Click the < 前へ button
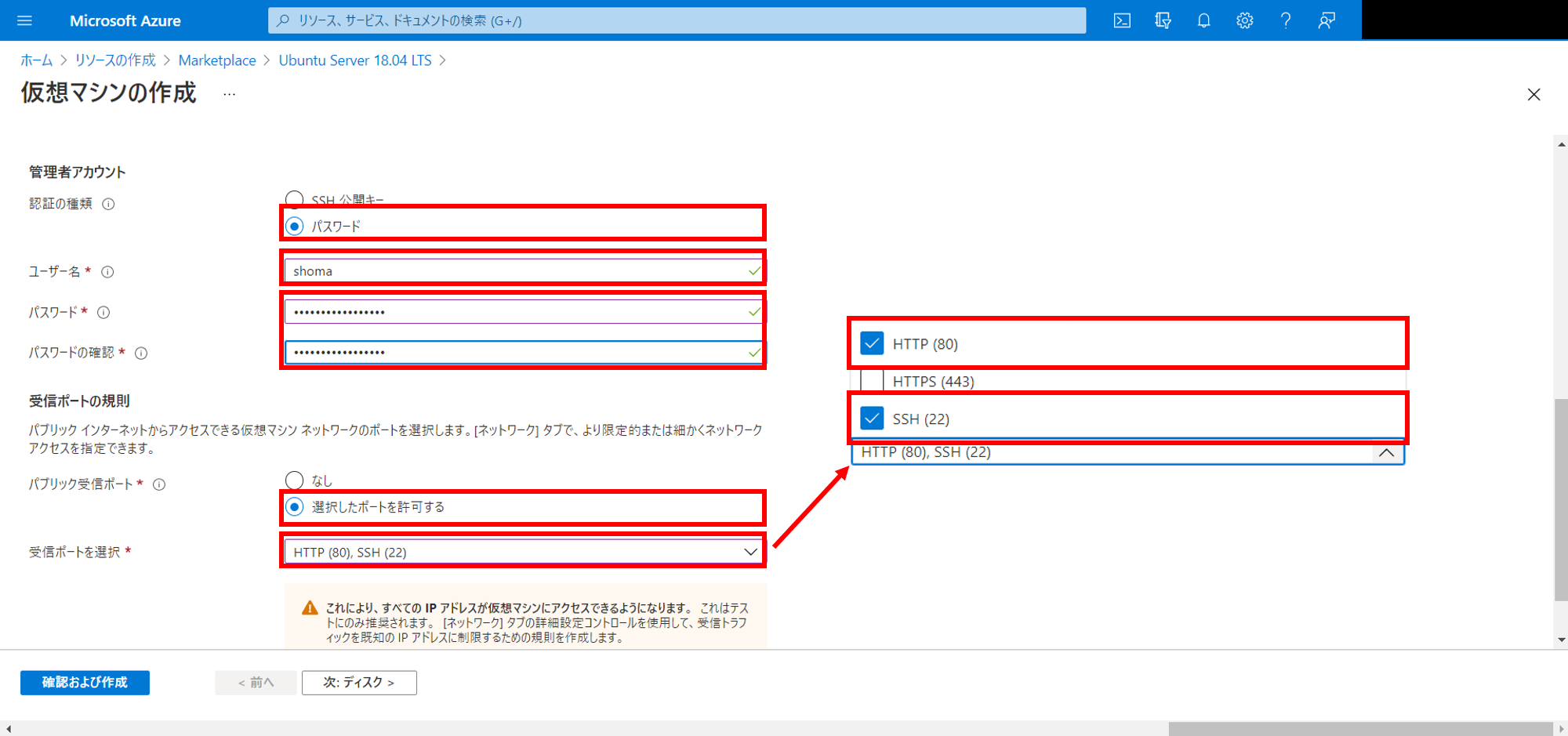This screenshot has width=1568, height=736. tap(256, 683)
